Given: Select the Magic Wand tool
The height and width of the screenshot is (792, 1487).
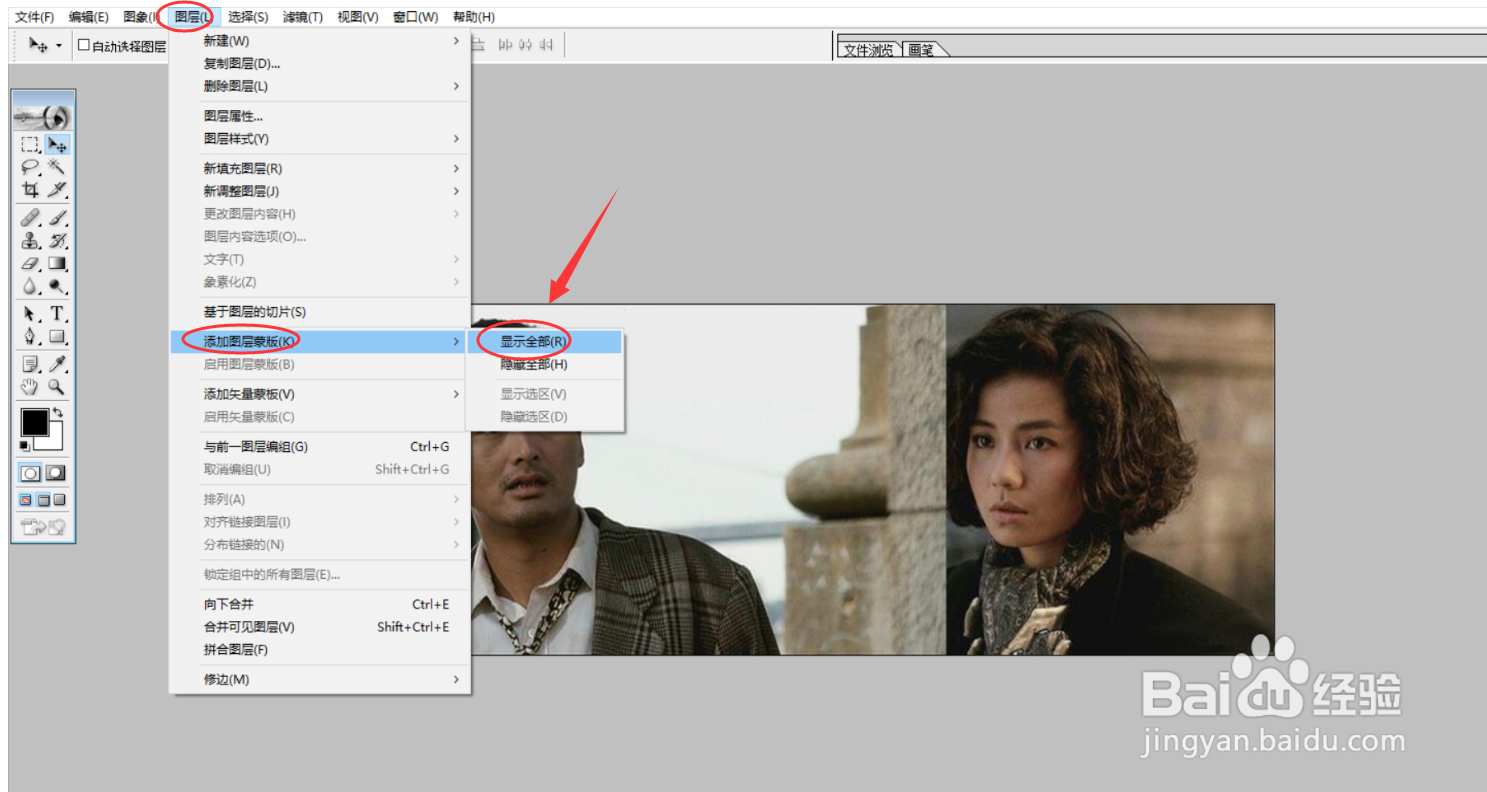Looking at the screenshot, I should click(57, 168).
